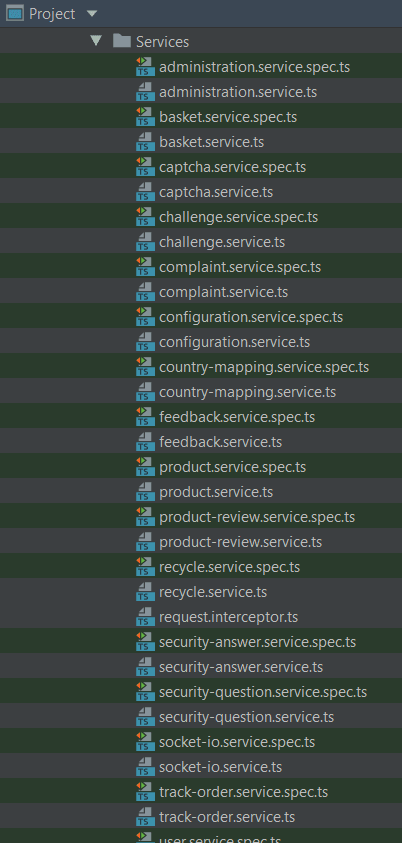Select country-mapping.service.spec.ts file name
This screenshot has width=402, height=843.
point(264,367)
